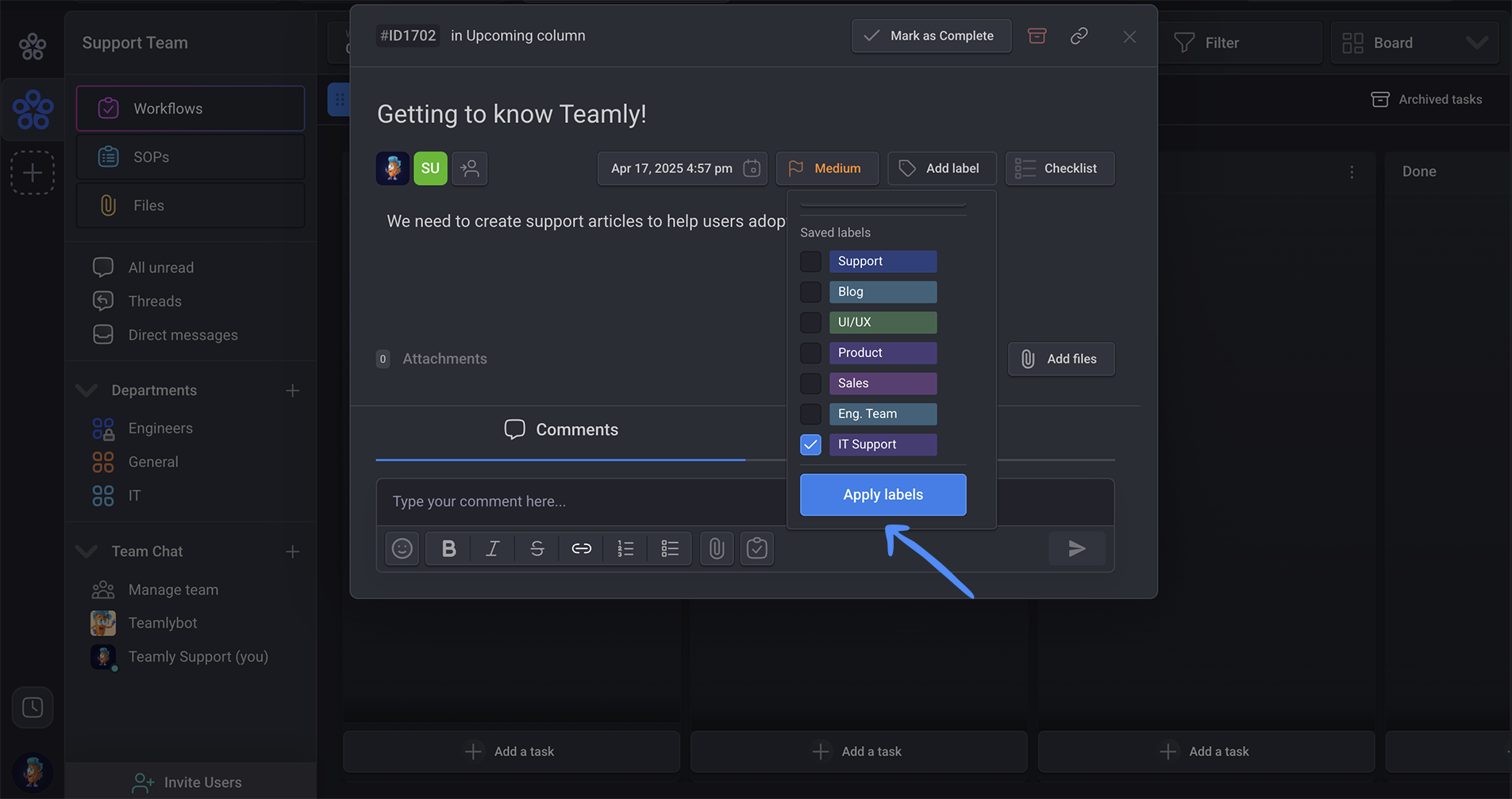Viewport: 1512px width, 799px height.
Task: Open Archived tasks
Action: click(x=1427, y=99)
